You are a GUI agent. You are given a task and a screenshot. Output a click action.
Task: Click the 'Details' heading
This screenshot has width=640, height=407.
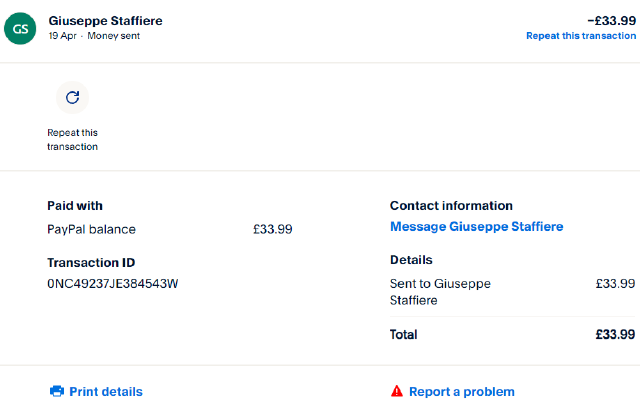pos(410,260)
